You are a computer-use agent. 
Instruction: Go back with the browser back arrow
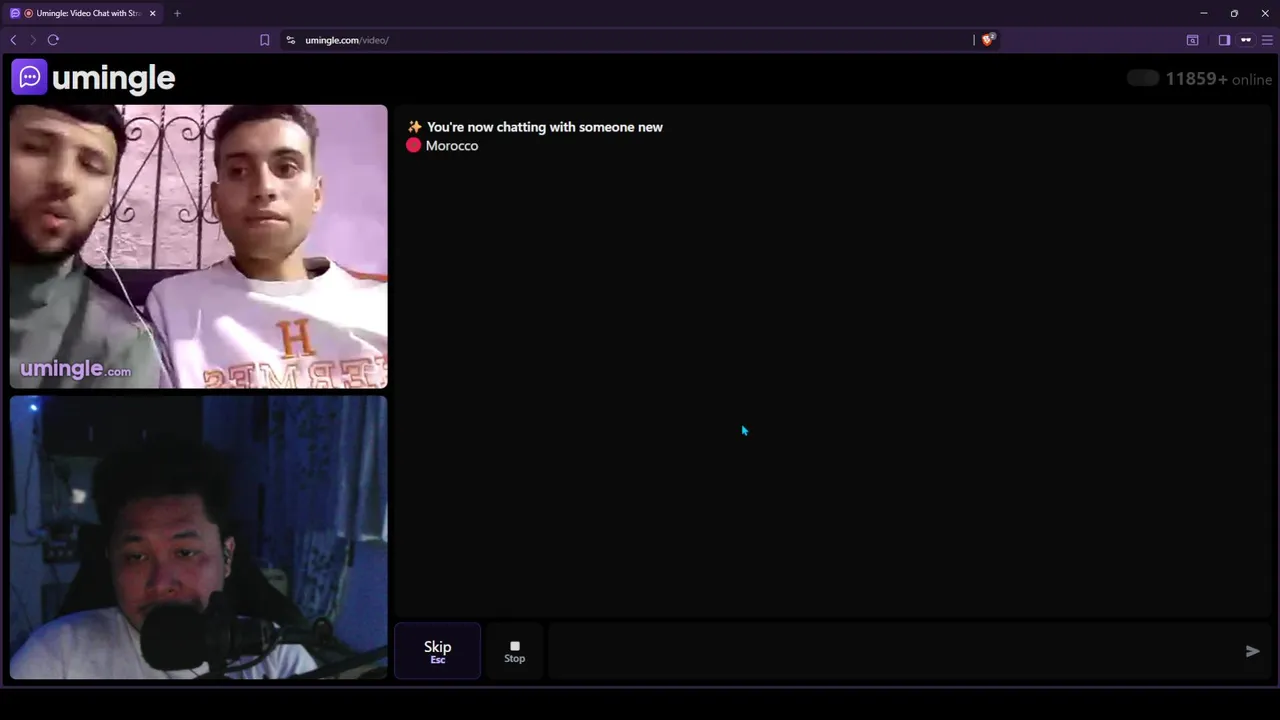(x=13, y=40)
